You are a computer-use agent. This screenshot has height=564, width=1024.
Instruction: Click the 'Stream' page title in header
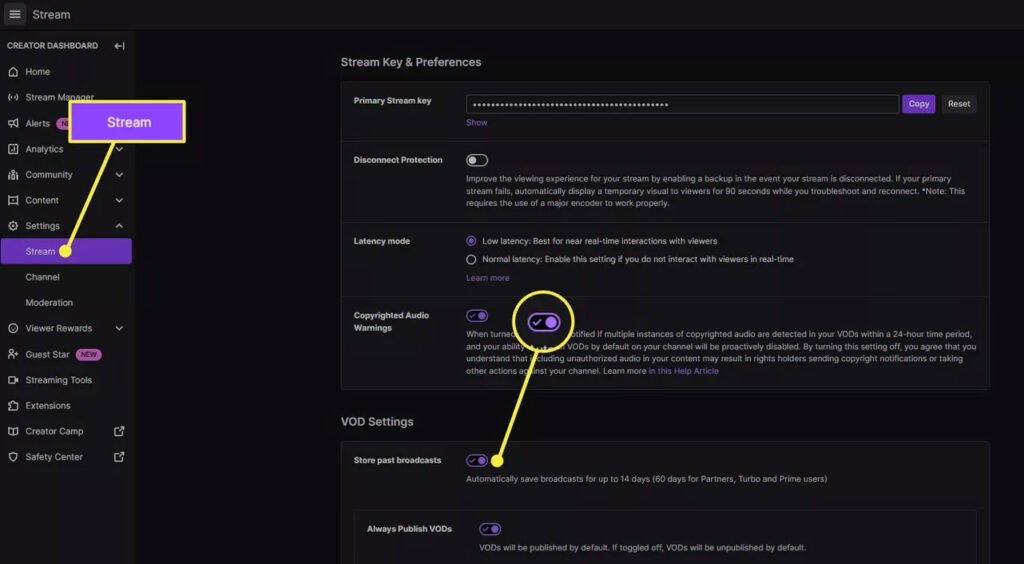pos(51,14)
